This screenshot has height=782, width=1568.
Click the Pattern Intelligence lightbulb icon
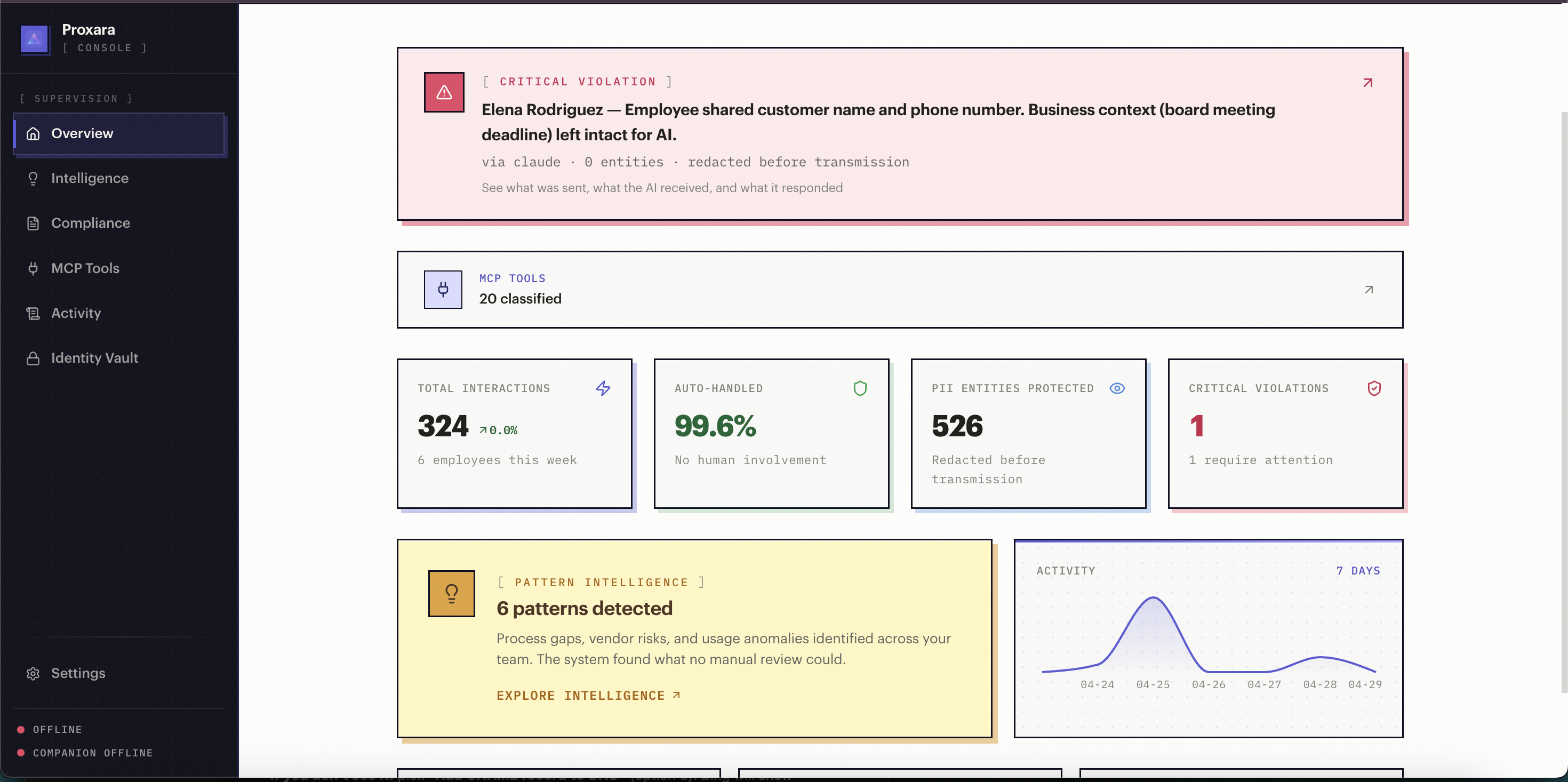tap(451, 594)
